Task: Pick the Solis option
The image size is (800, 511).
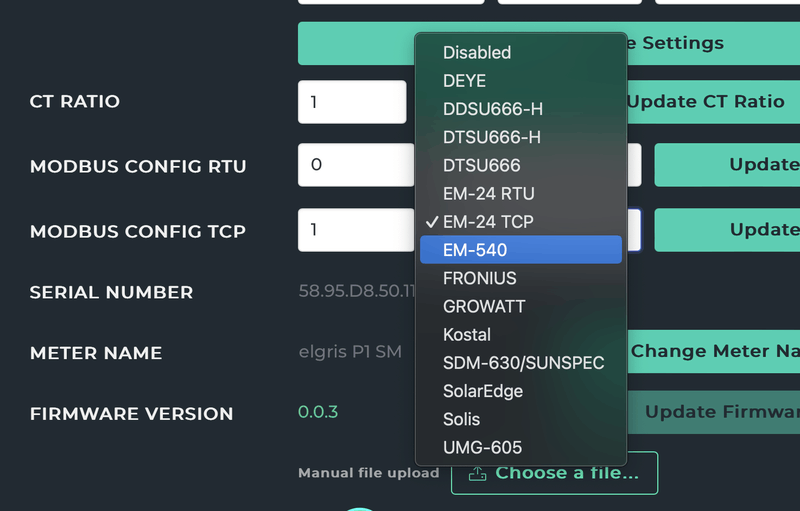Action: (x=461, y=419)
